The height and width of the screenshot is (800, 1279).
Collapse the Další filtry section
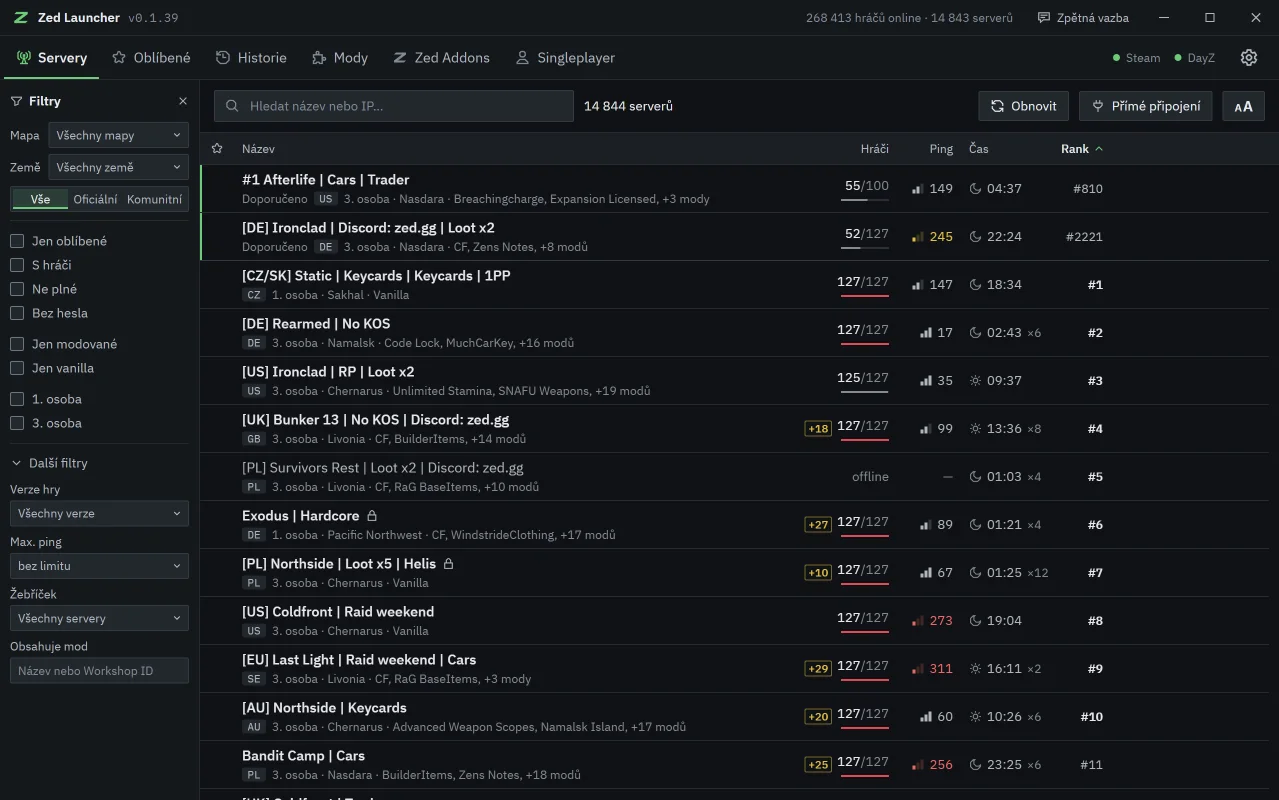click(50, 463)
